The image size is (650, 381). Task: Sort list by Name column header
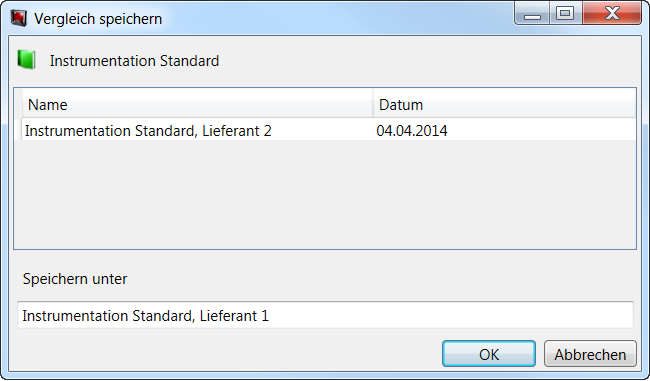click(x=197, y=104)
